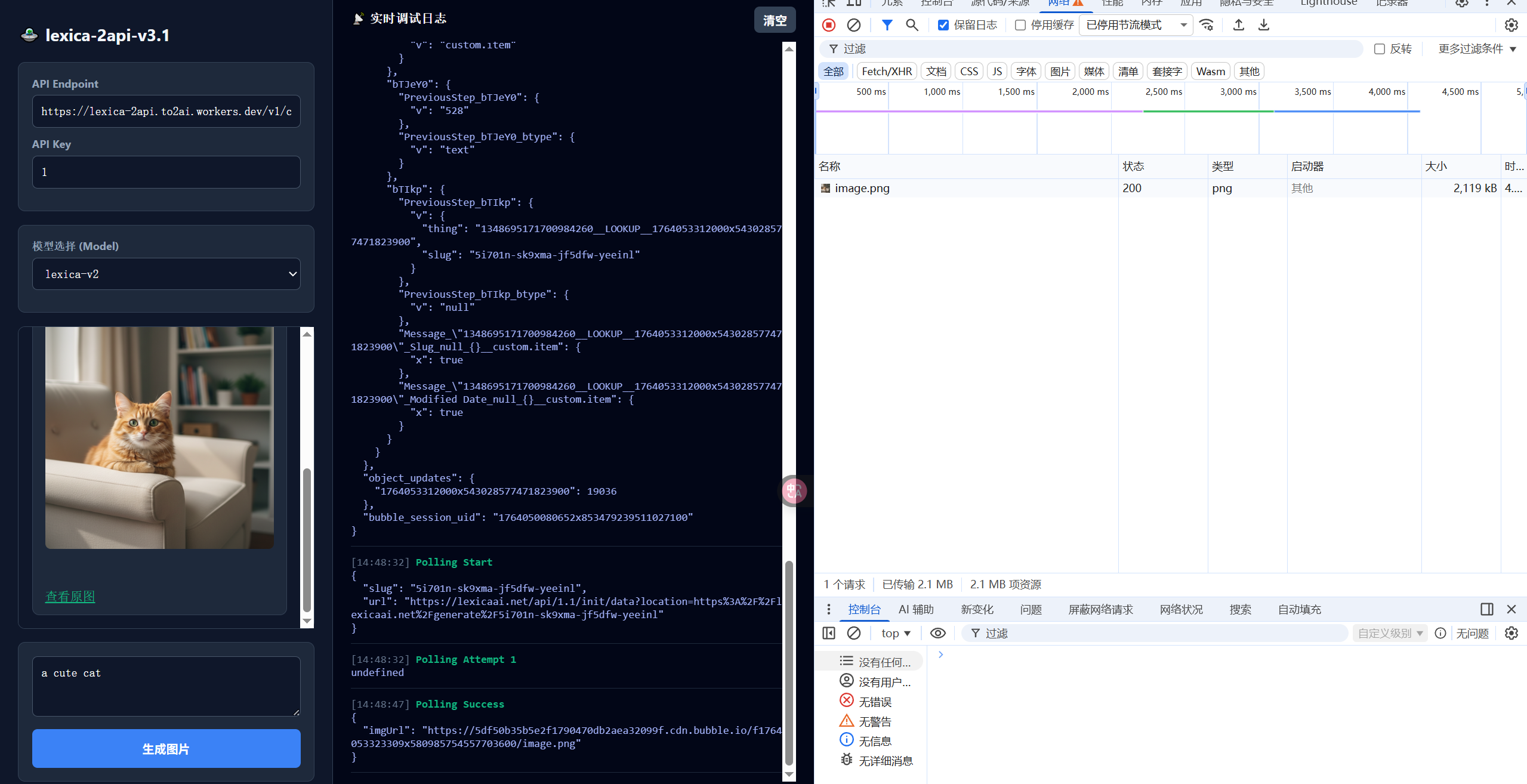Viewport: 1527px width, 784px height.
Task: Expand 更多过滤条件 dropdown
Action: (x=1477, y=49)
